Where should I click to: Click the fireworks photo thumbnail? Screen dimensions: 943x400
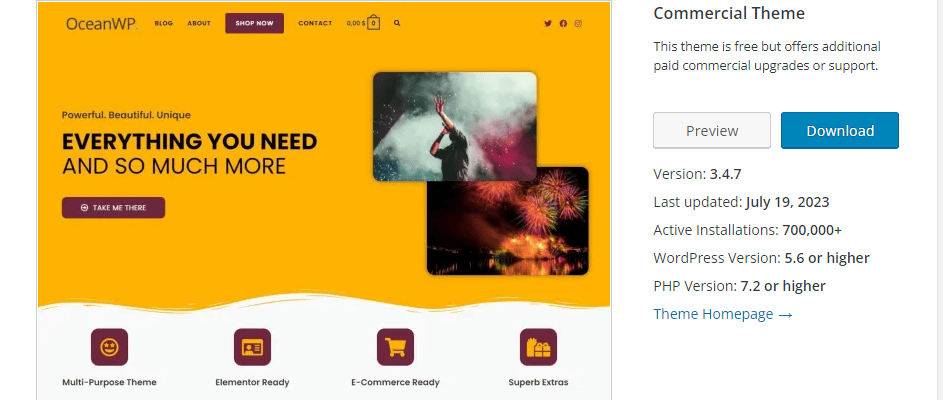tap(508, 221)
